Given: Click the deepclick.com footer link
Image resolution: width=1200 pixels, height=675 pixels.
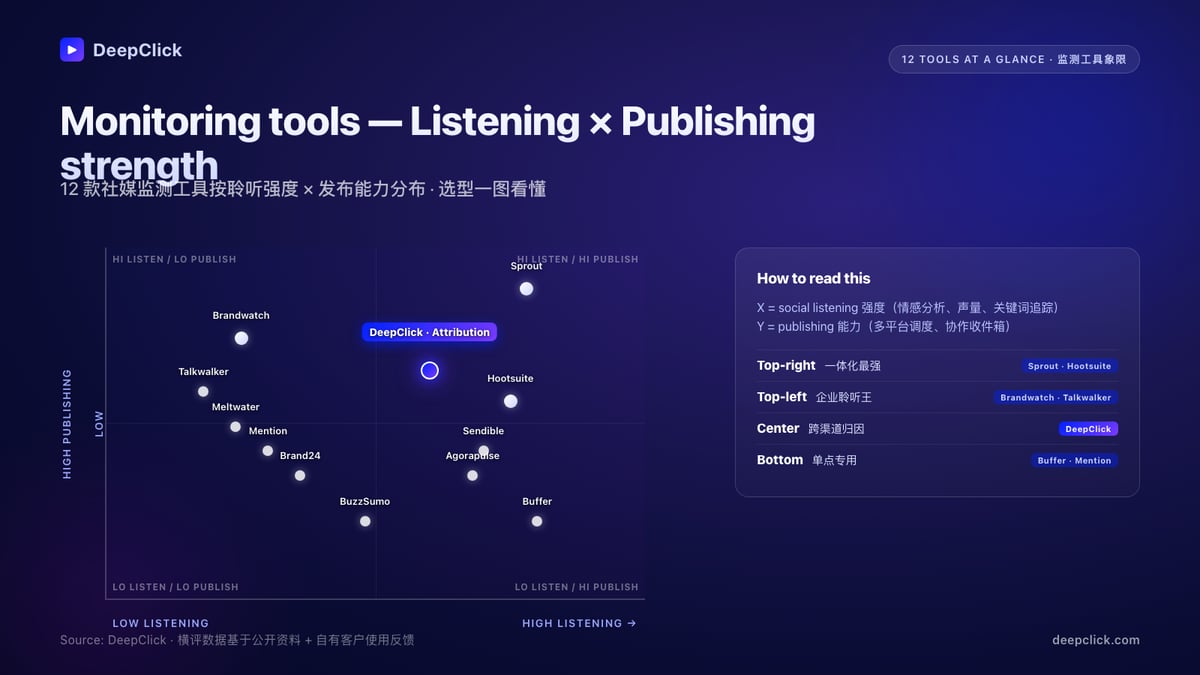Looking at the screenshot, I should 1096,640.
